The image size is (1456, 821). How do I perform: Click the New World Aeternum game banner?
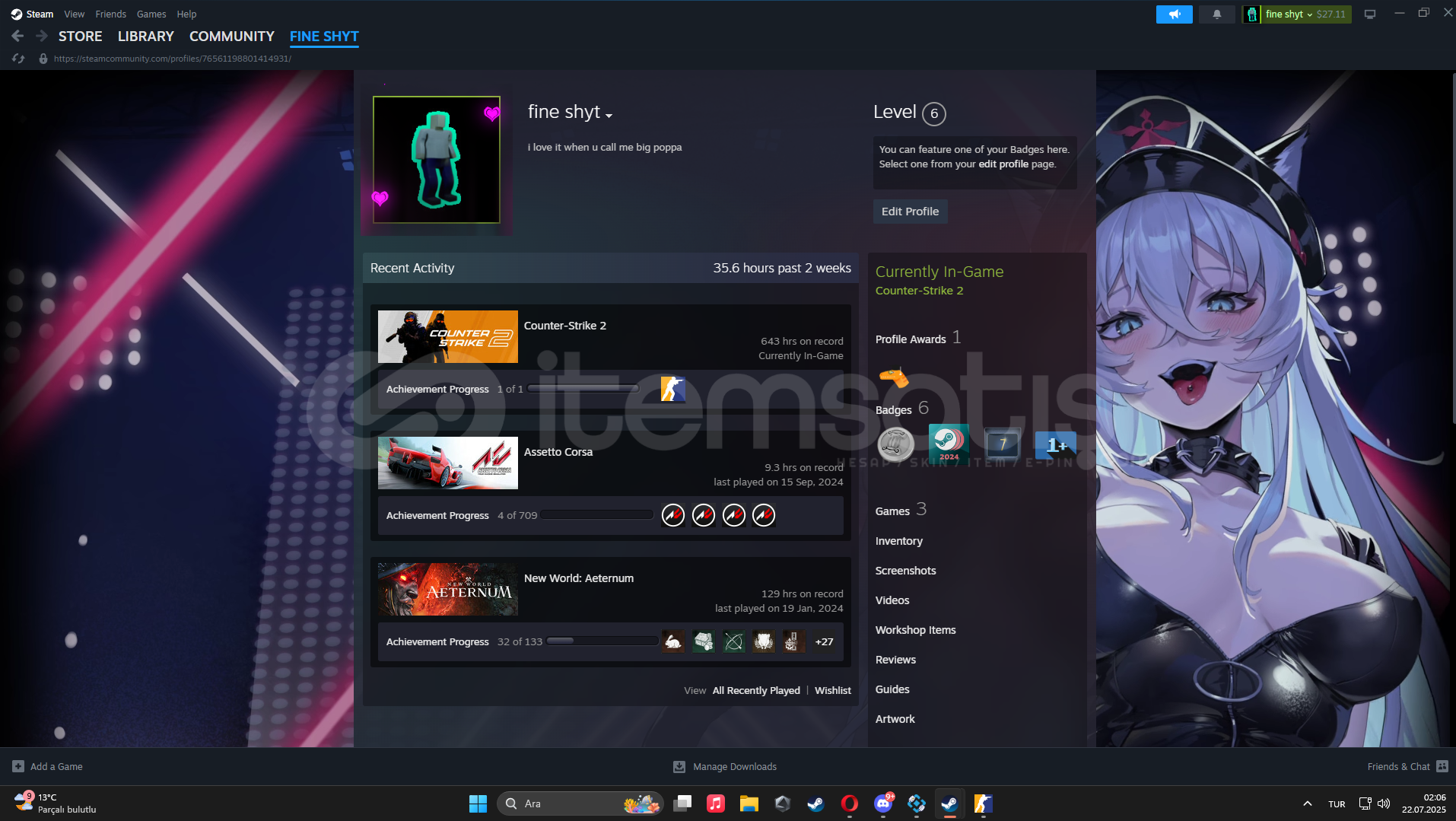447,589
